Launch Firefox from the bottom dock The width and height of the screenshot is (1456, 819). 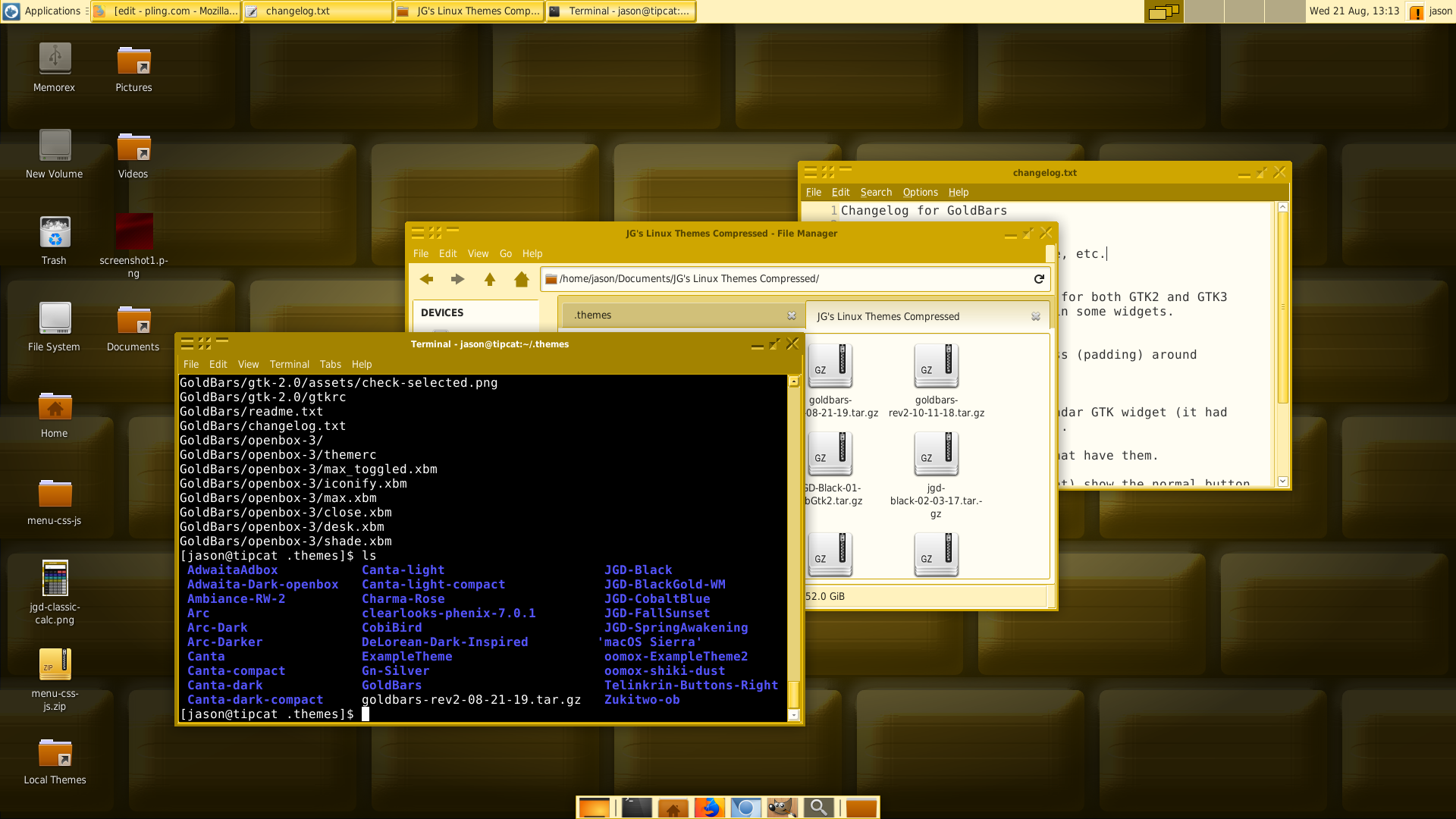pos(709,808)
